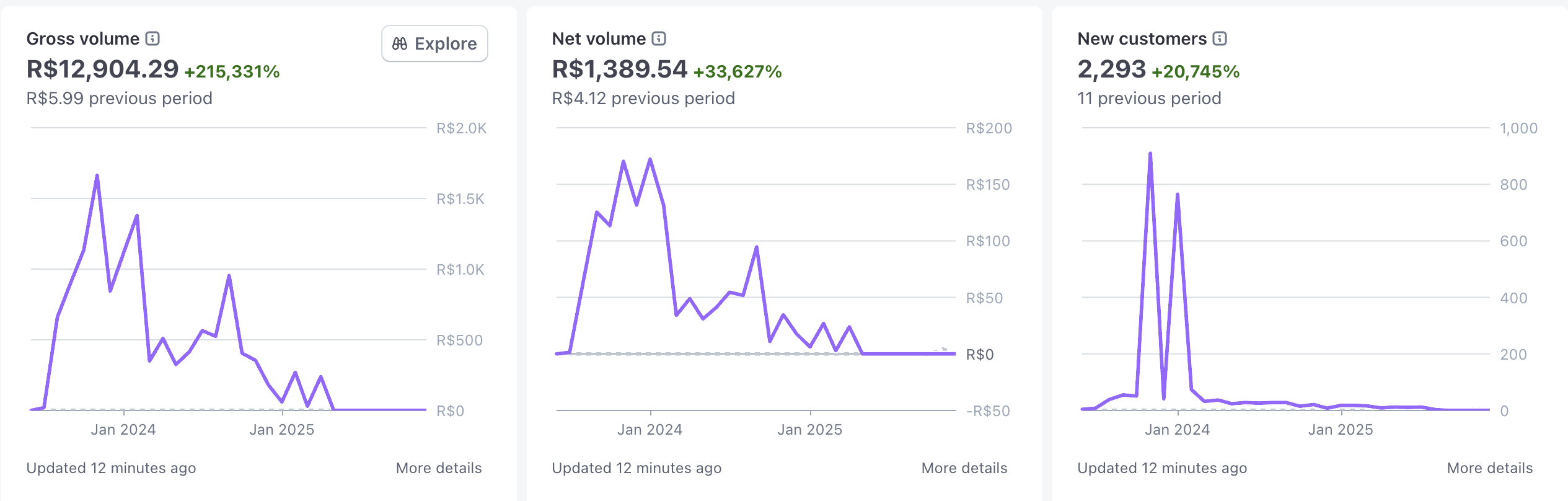Click the binoculars Explore button

coord(434,43)
